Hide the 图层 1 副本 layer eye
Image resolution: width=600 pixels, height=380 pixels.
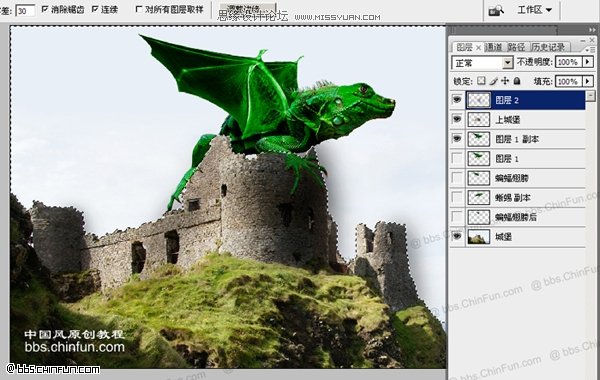457,139
